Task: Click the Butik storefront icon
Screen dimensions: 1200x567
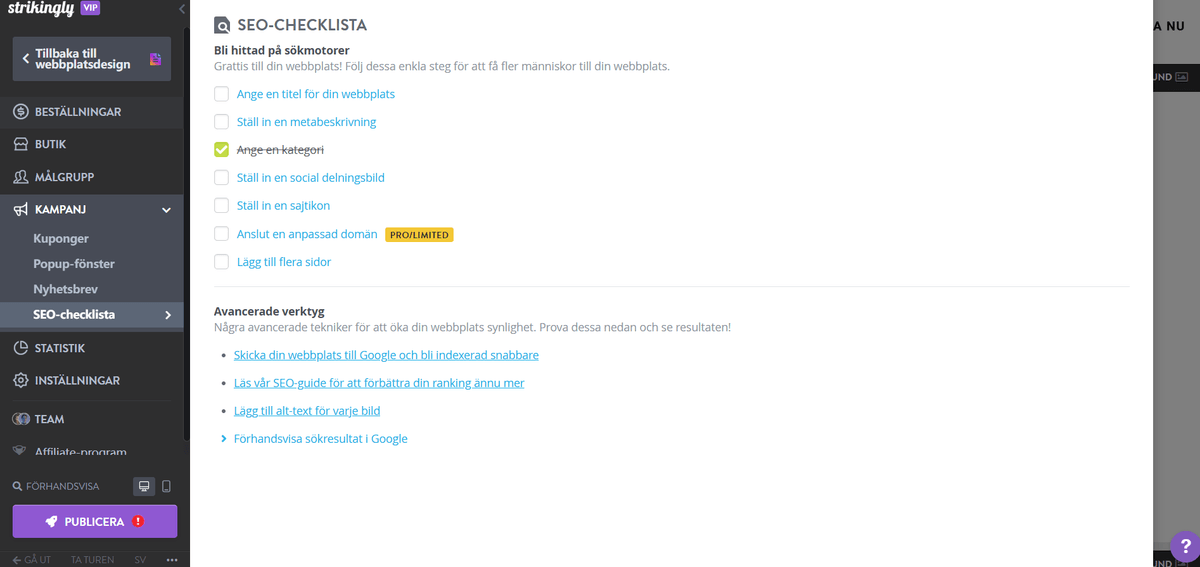Action: coord(21,144)
